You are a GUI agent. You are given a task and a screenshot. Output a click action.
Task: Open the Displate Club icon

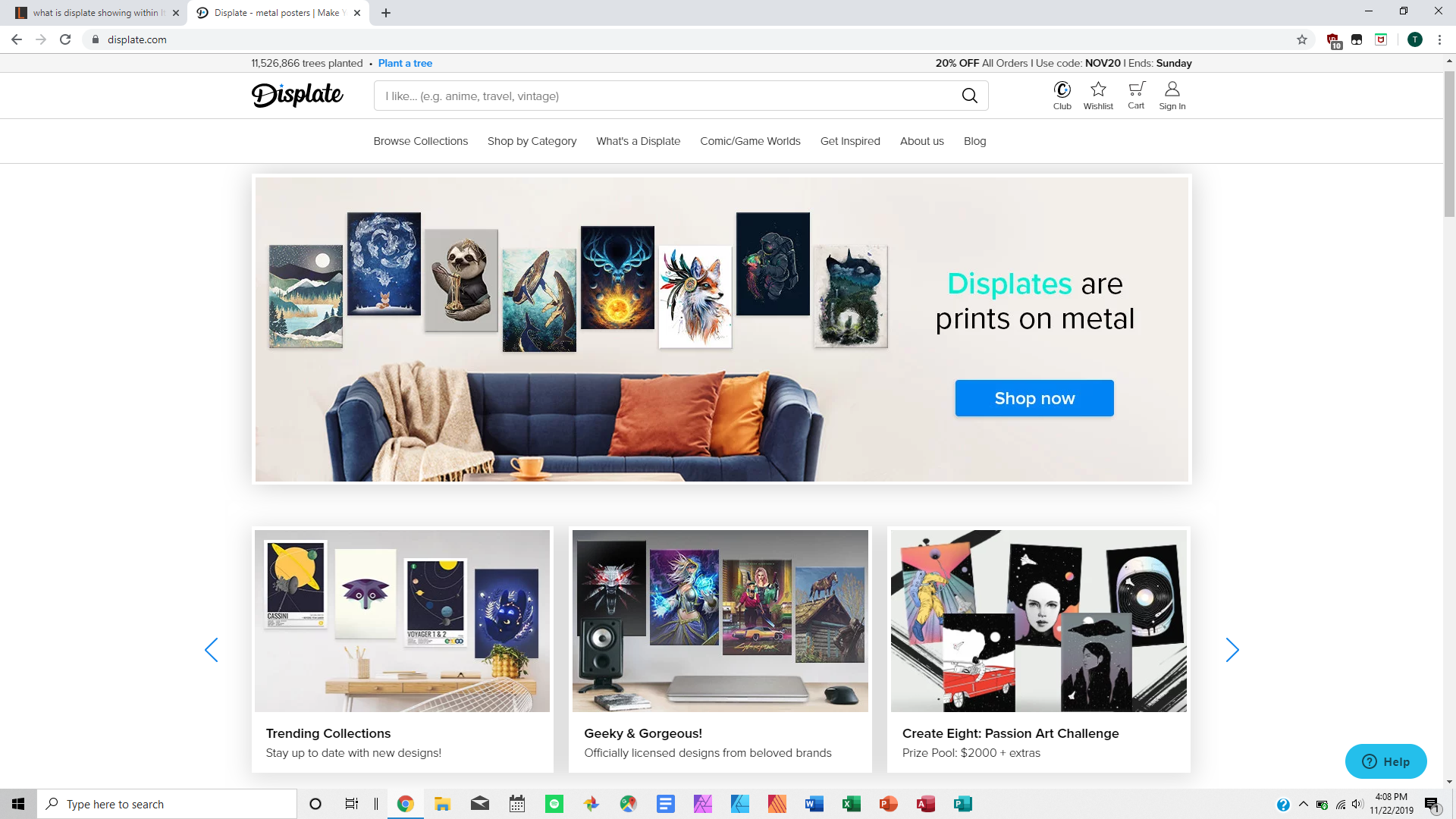1062,90
